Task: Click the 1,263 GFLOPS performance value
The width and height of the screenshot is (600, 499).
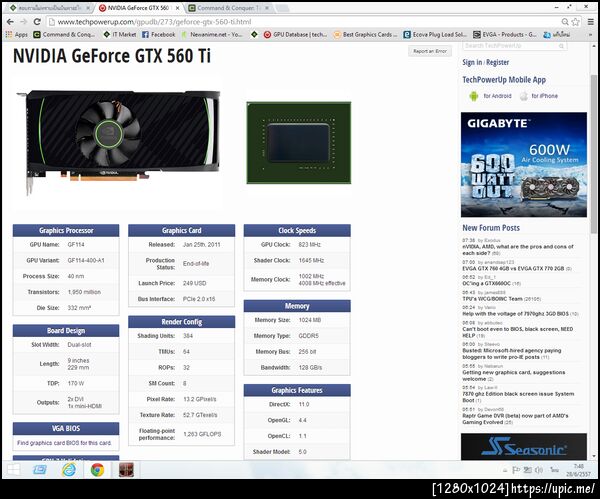Action: [202, 434]
